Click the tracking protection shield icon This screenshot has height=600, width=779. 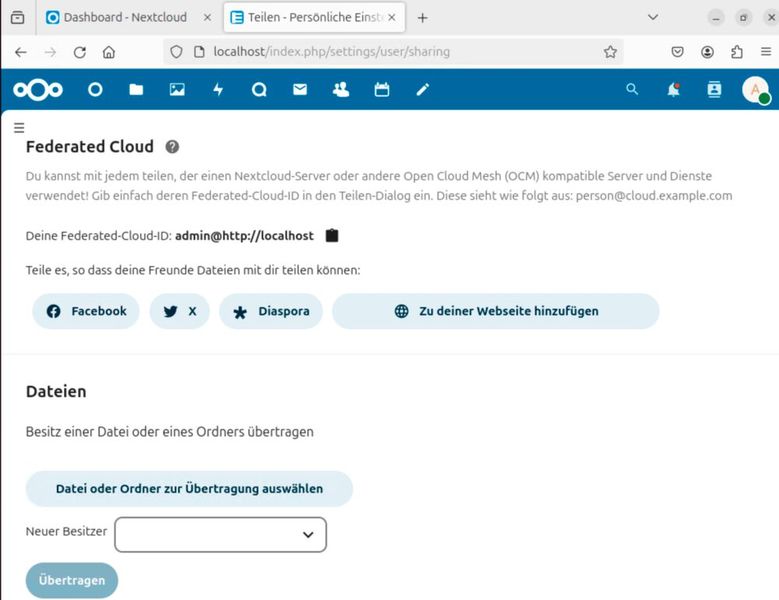[x=176, y=52]
